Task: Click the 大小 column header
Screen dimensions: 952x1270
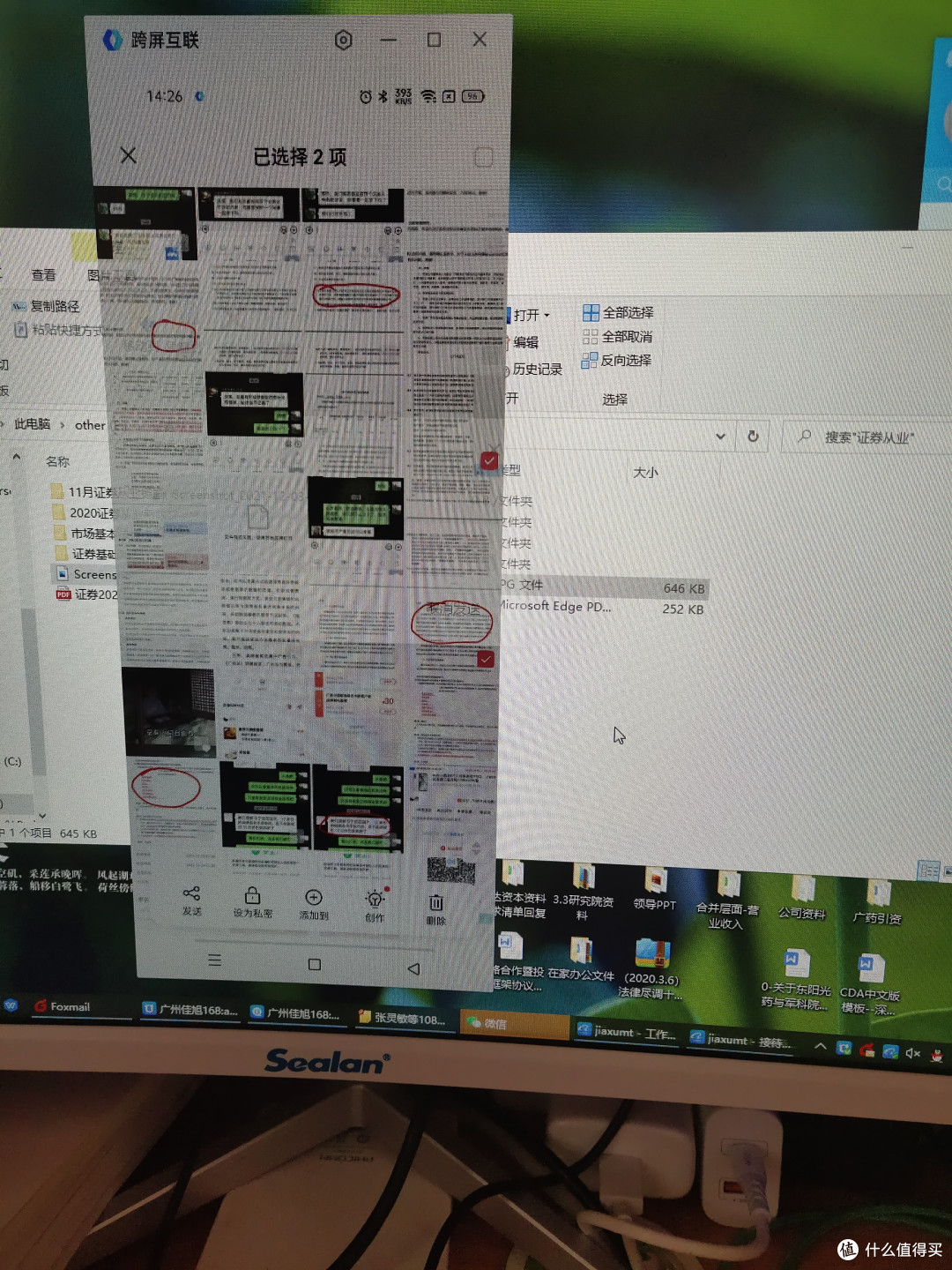Action: tap(645, 473)
